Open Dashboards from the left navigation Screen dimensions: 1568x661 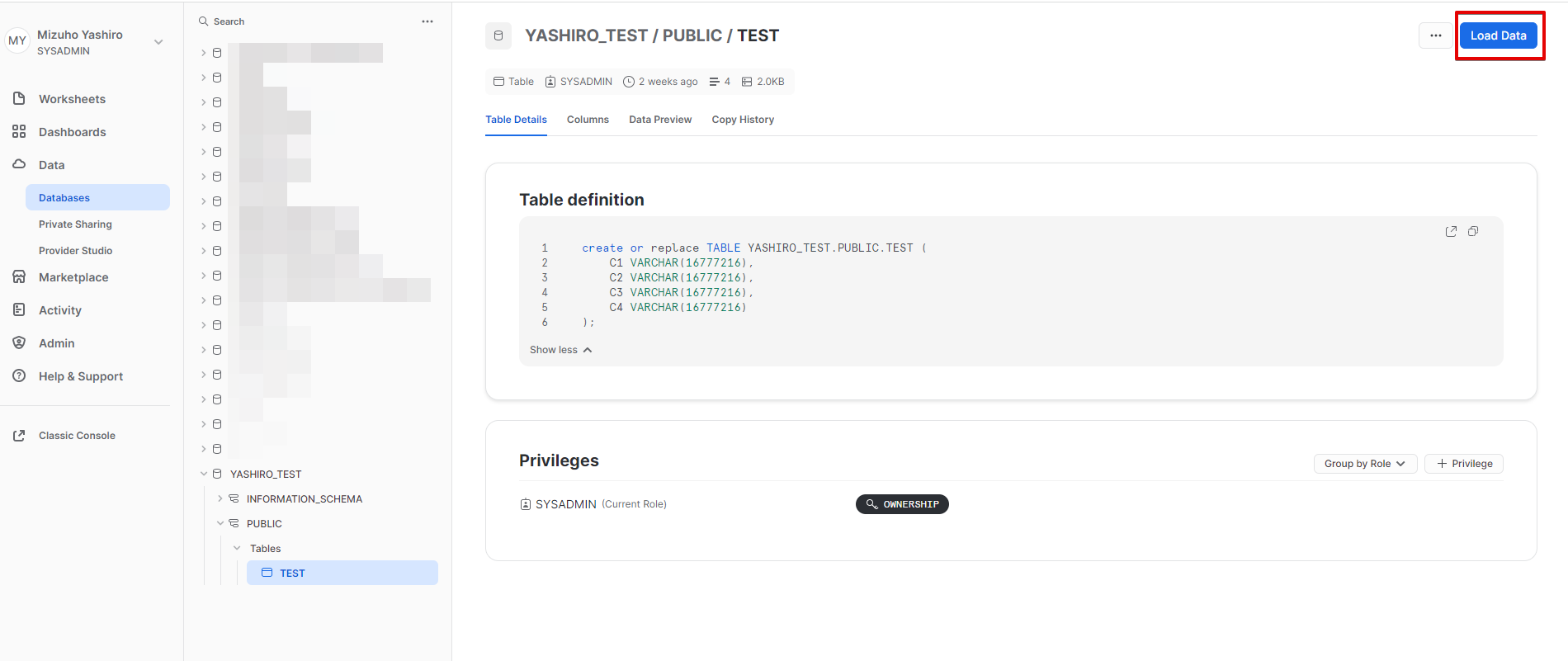pos(72,132)
